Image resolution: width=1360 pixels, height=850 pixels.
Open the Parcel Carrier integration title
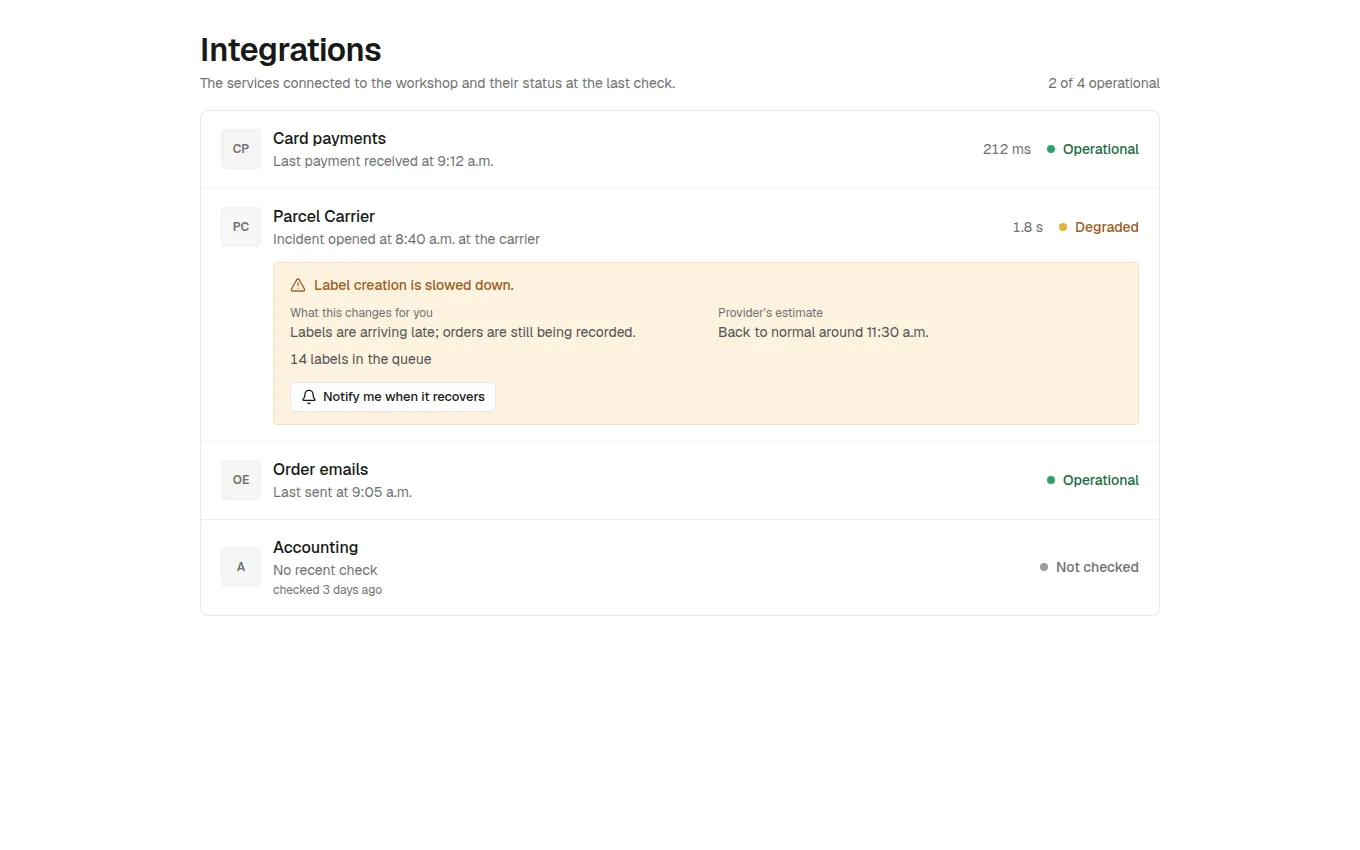coord(324,217)
